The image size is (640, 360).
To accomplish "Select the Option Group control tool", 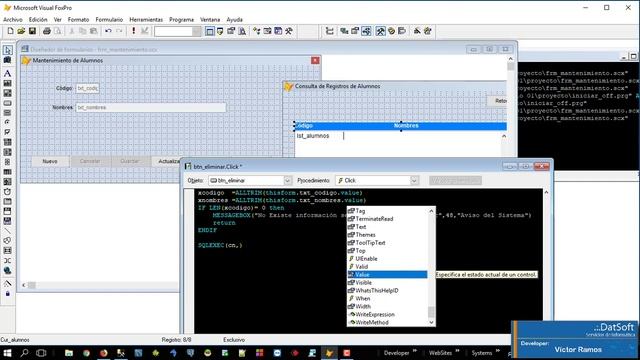I will [7, 122].
